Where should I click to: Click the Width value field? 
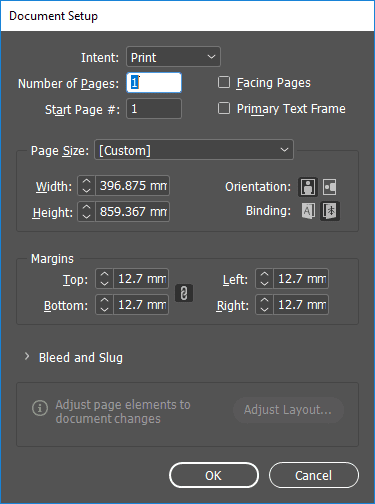click(133, 186)
